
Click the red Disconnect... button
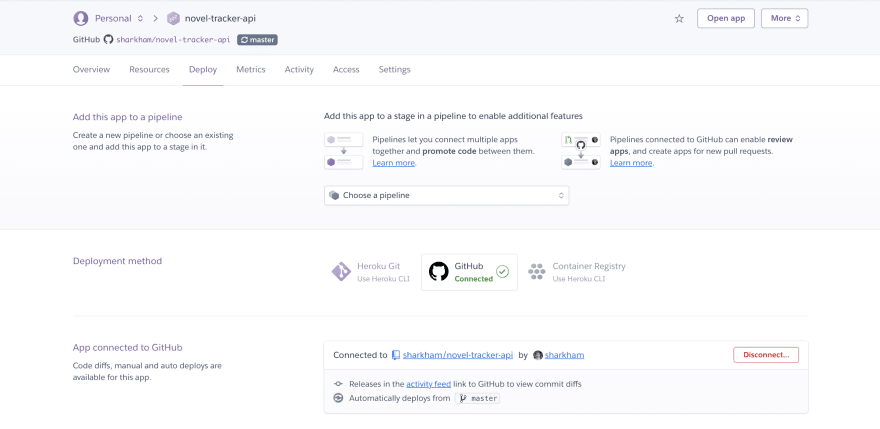pos(766,355)
